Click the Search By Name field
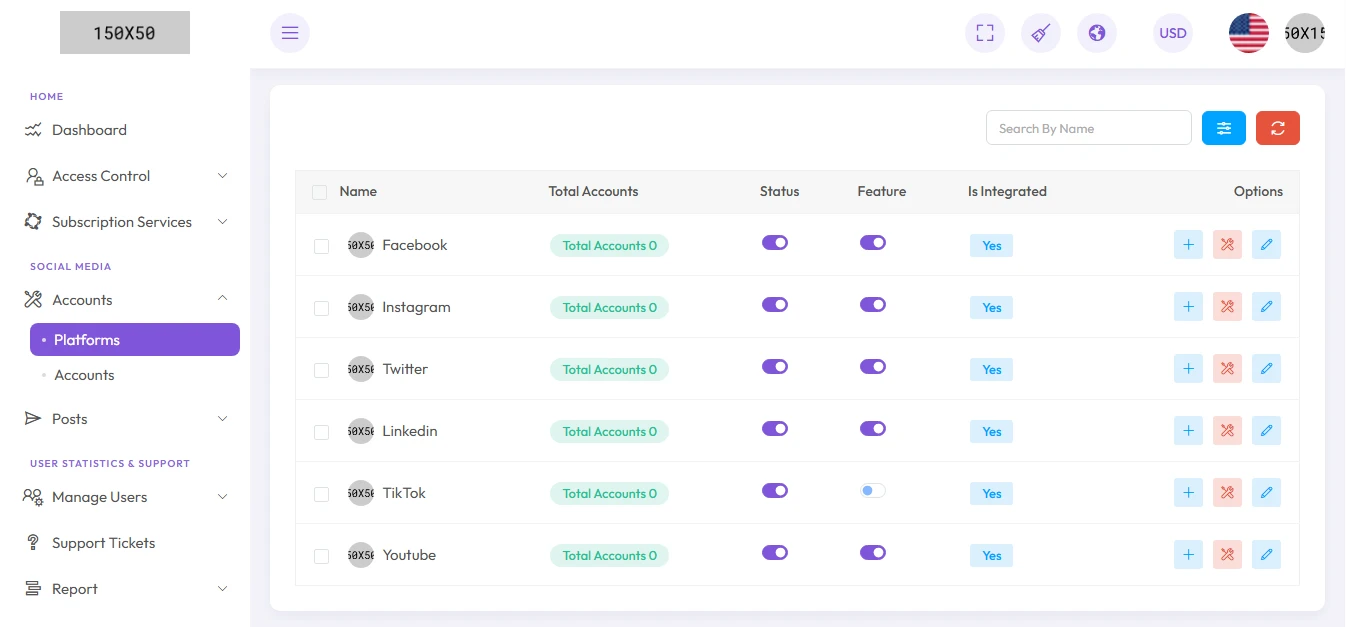This screenshot has height=627, width=1346. 1088,128
